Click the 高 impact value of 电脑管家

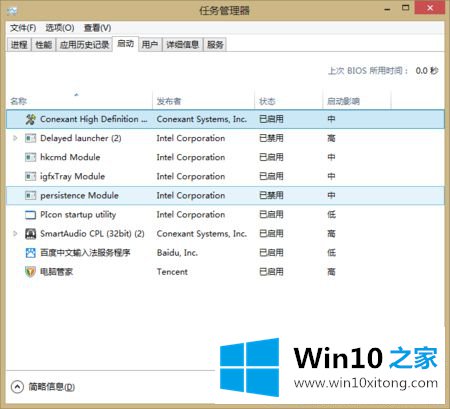coord(331,272)
